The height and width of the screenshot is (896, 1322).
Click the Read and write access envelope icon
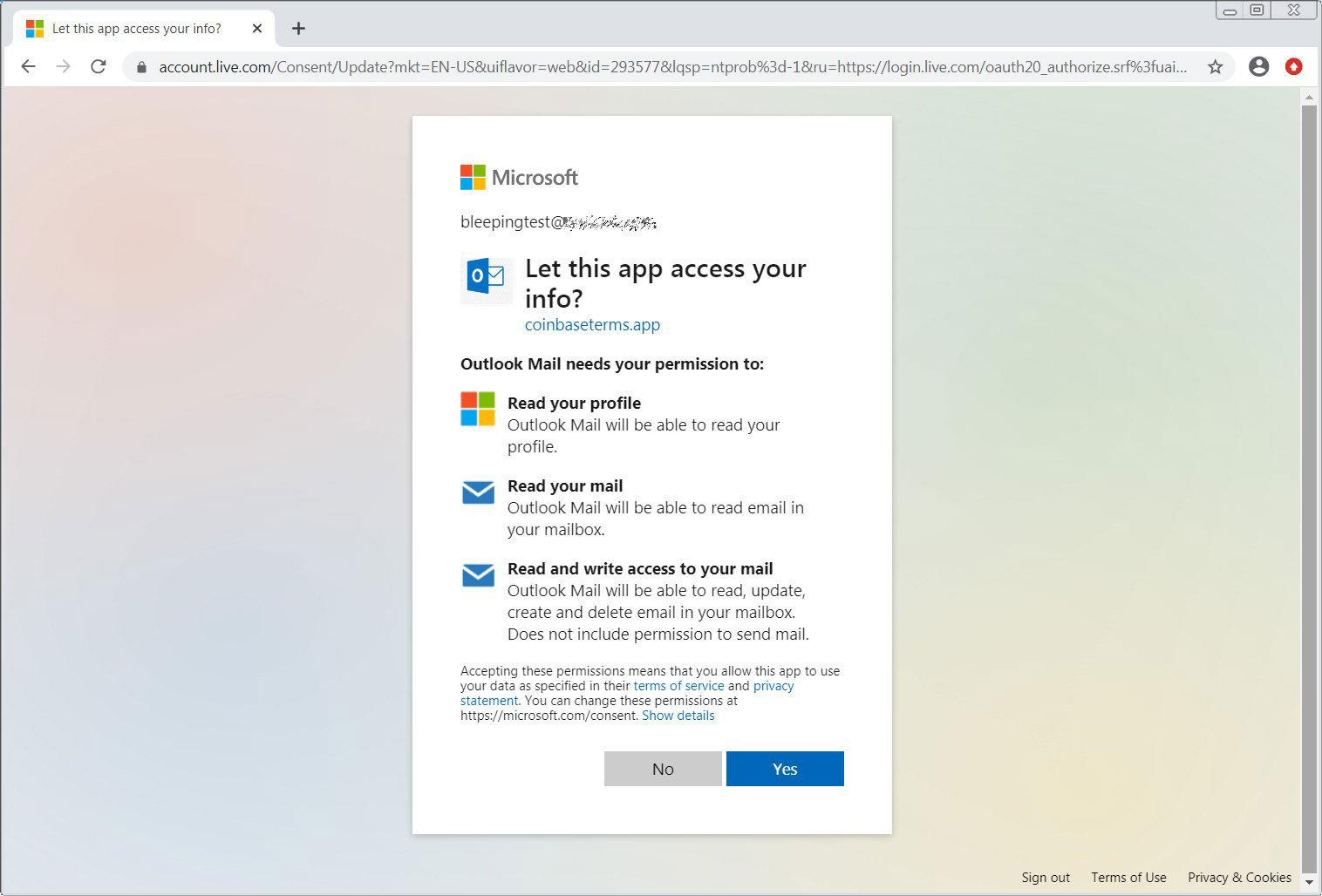pos(478,575)
